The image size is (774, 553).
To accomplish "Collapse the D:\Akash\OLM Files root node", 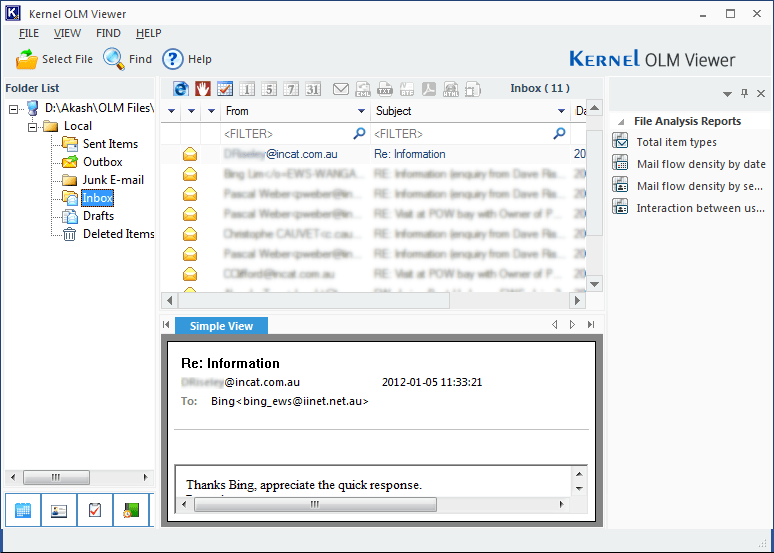I will click(x=14, y=109).
